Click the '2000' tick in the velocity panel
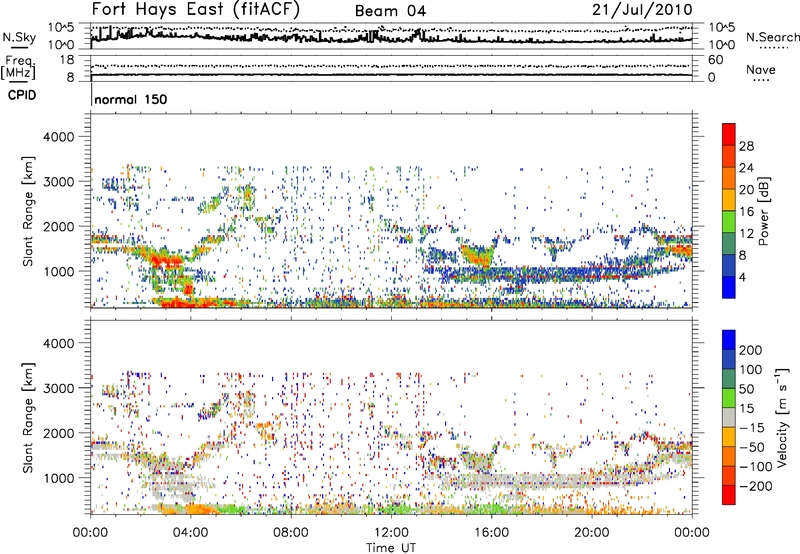The height and width of the screenshot is (554, 800). pyautogui.click(x=59, y=433)
